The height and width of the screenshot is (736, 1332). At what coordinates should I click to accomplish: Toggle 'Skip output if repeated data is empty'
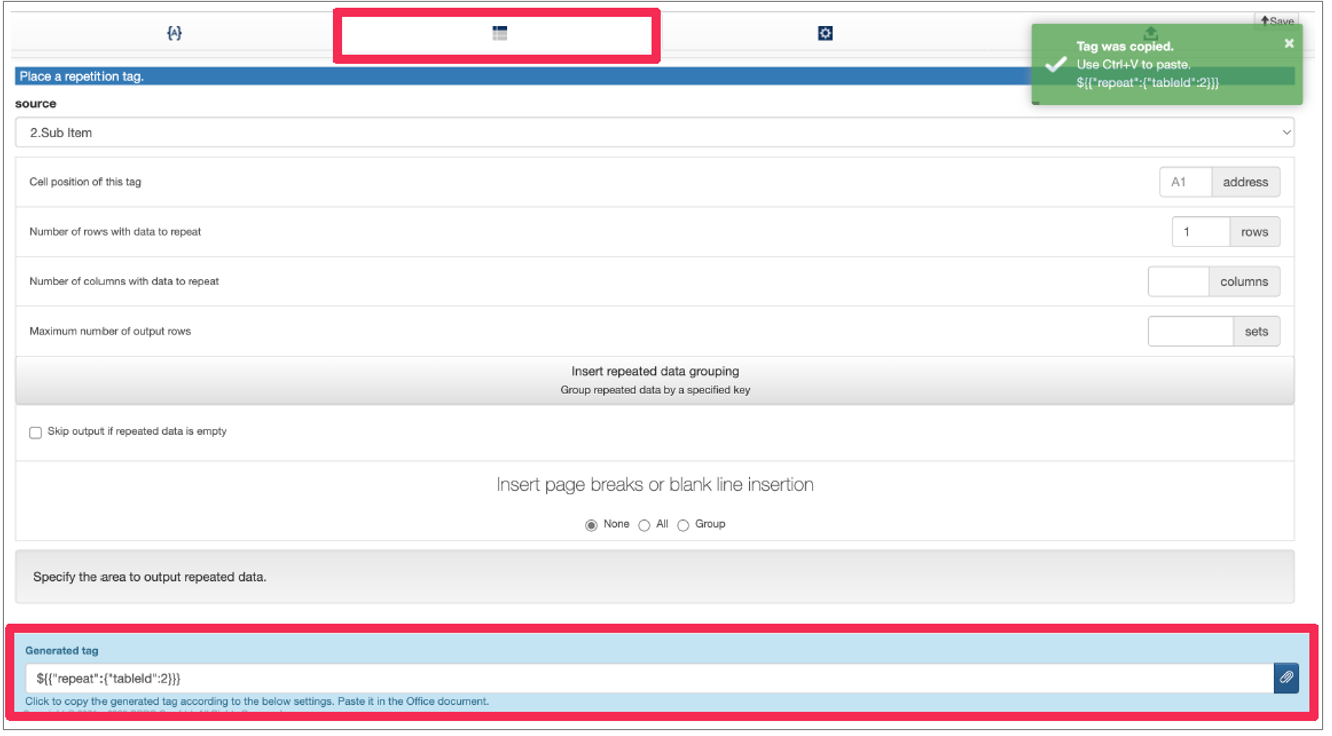click(36, 432)
